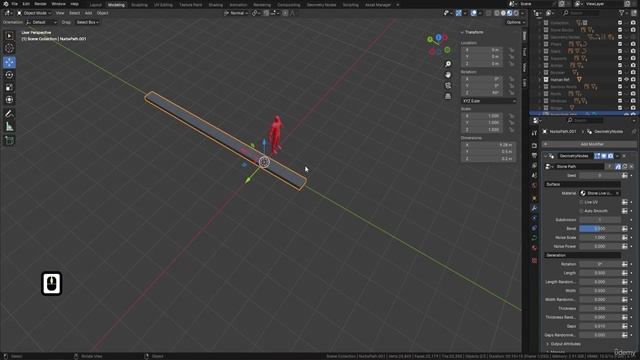
Task: Toggle the Live UV checkbox
Action: [581, 202]
